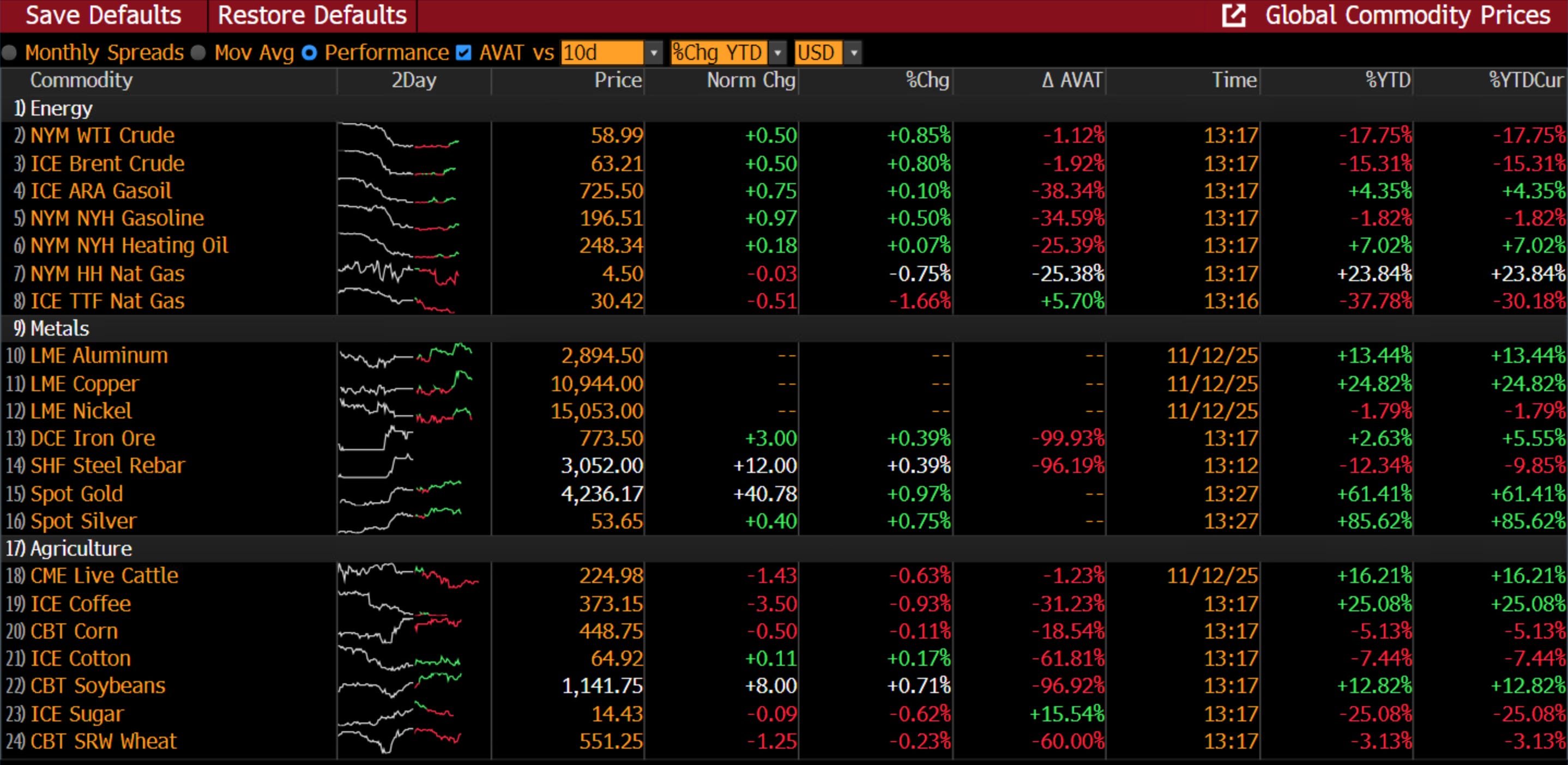Screen dimensions: 1568x765
Task: Click the pop-out icon beside Global Commodity Prices
Action: click(x=1234, y=16)
